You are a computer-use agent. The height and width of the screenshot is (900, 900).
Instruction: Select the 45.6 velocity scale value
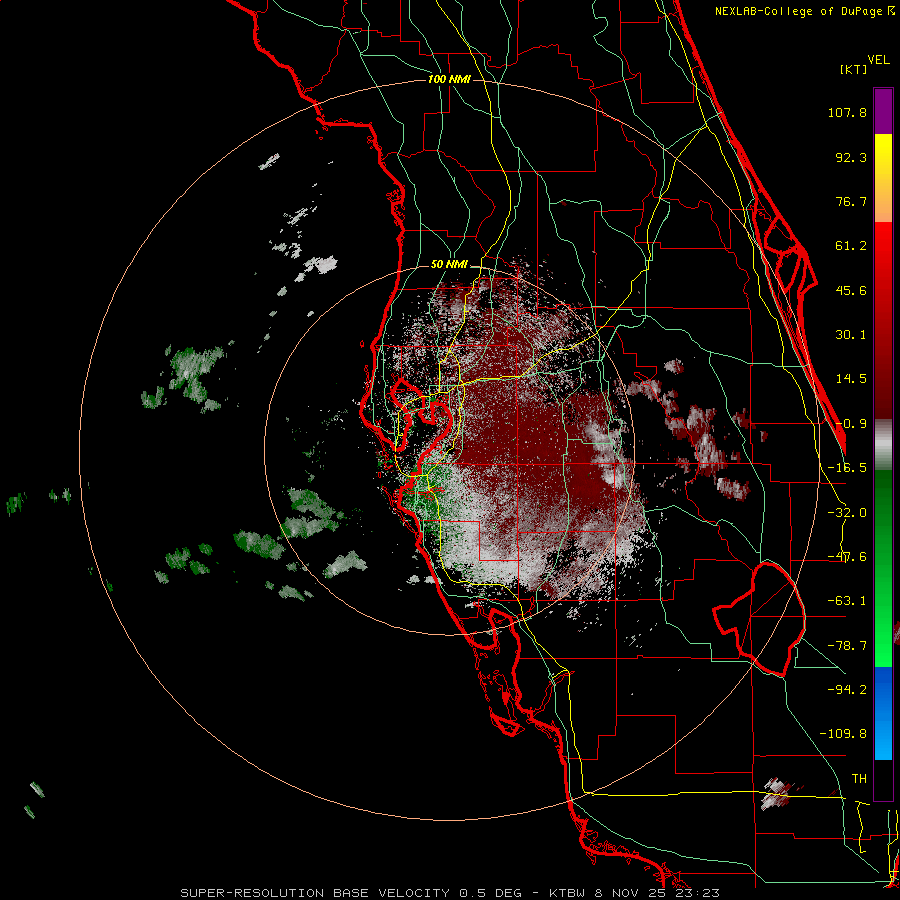tap(851, 290)
